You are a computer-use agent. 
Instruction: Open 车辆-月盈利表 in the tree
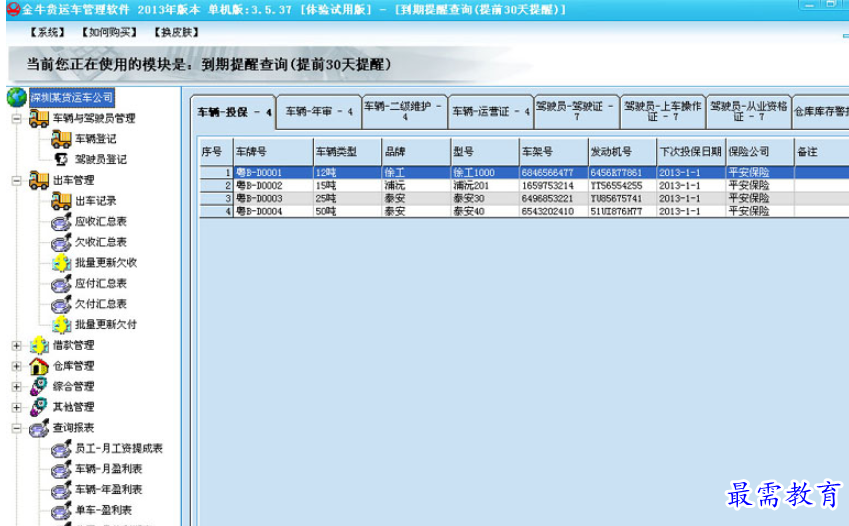tap(108, 469)
